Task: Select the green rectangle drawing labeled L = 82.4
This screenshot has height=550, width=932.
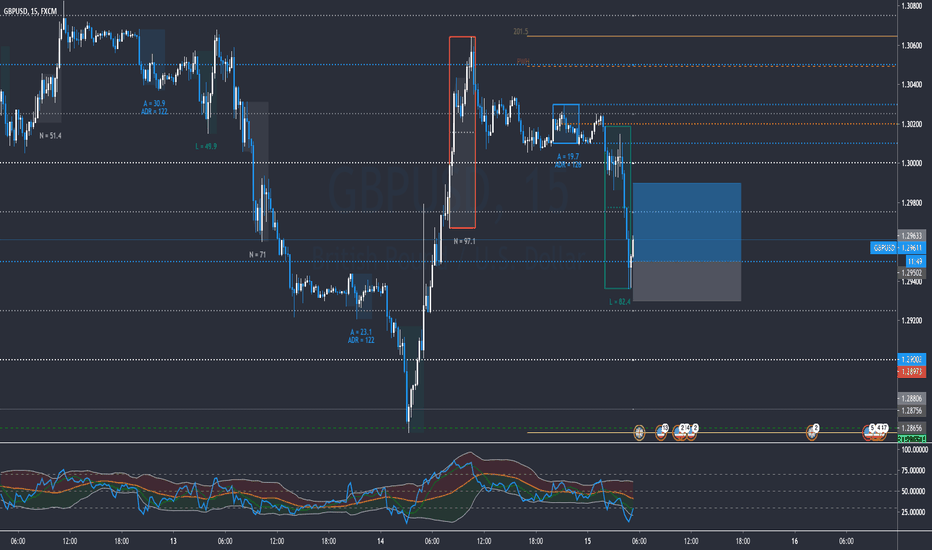Action: click(618, 207)
